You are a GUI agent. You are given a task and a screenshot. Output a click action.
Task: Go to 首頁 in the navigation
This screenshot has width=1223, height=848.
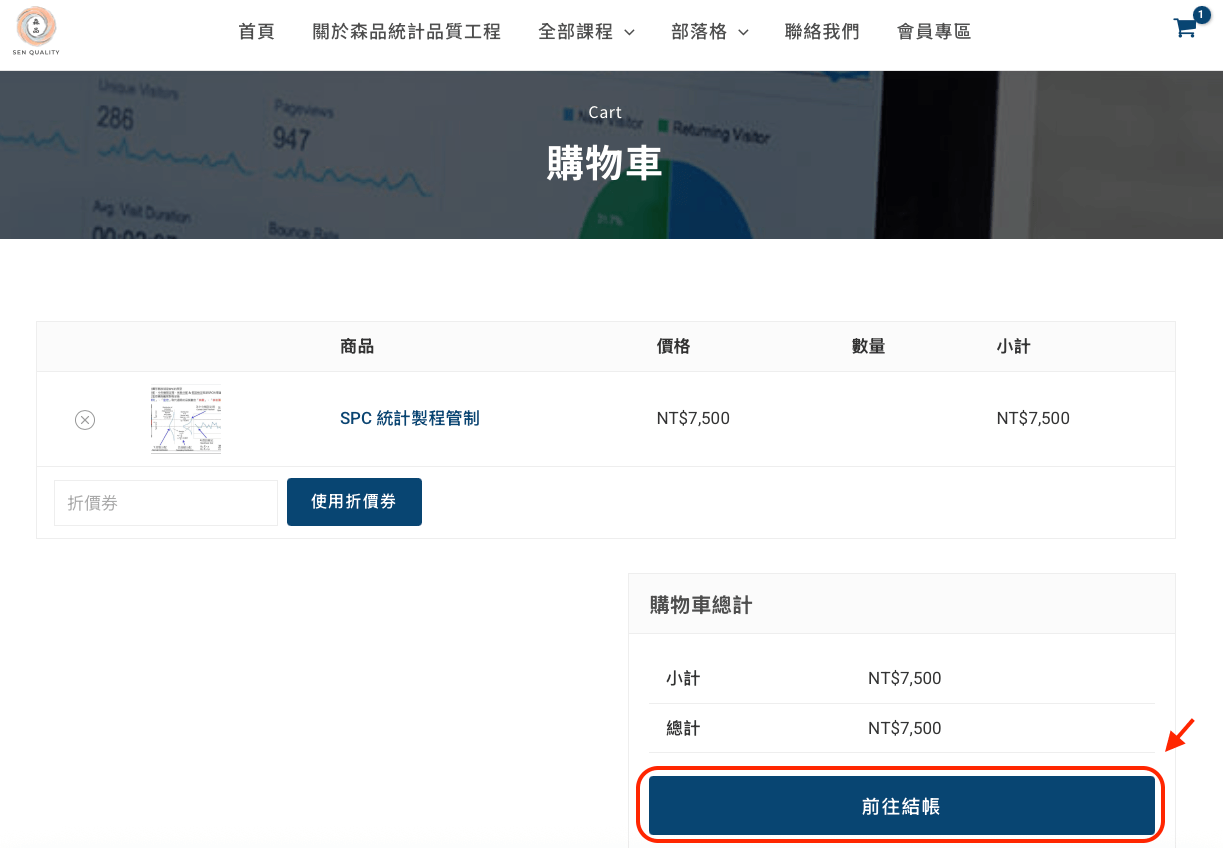pos(256,31)
